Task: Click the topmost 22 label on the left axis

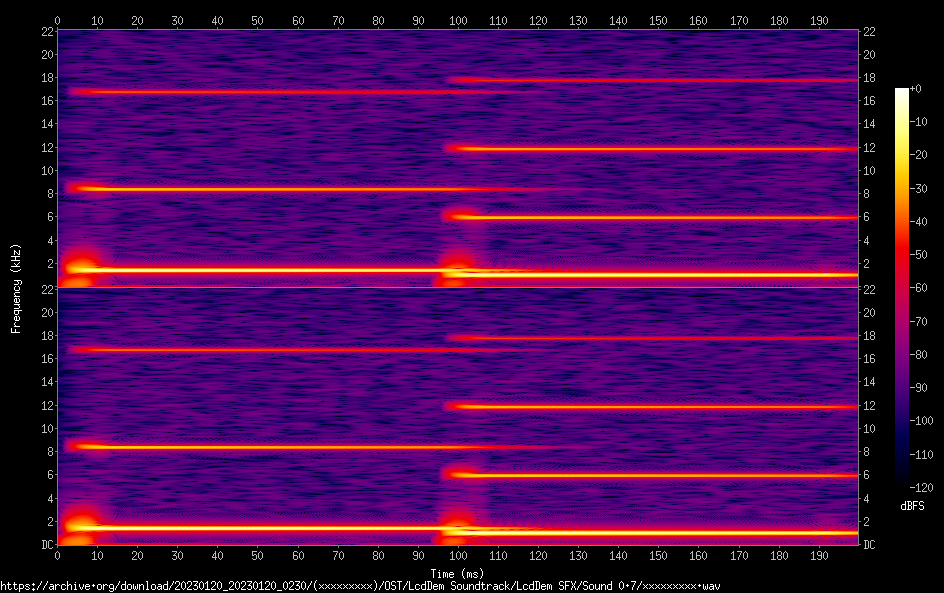Action: click(x=46, y=32)
